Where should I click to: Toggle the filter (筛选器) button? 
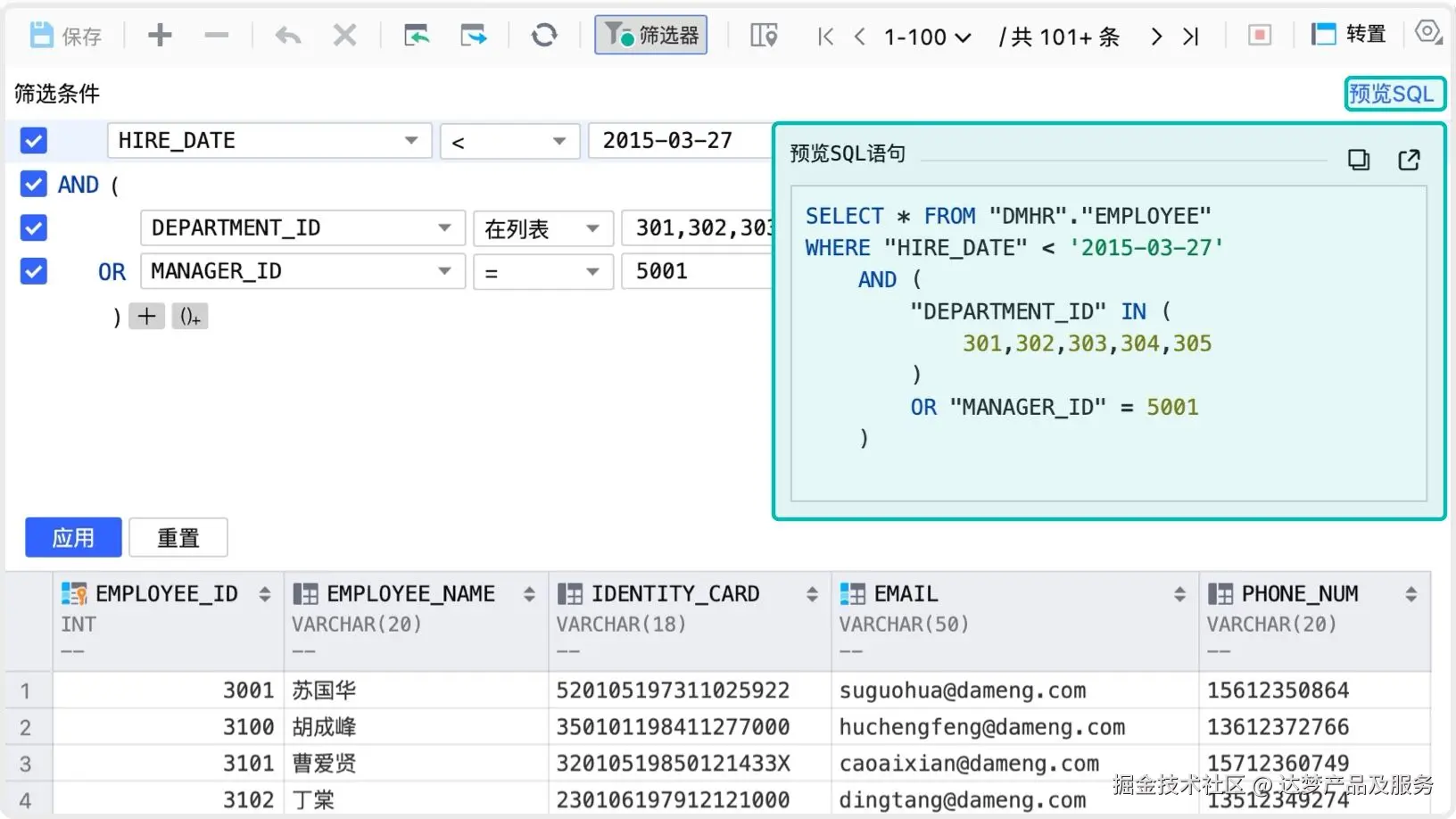point(651,36)
